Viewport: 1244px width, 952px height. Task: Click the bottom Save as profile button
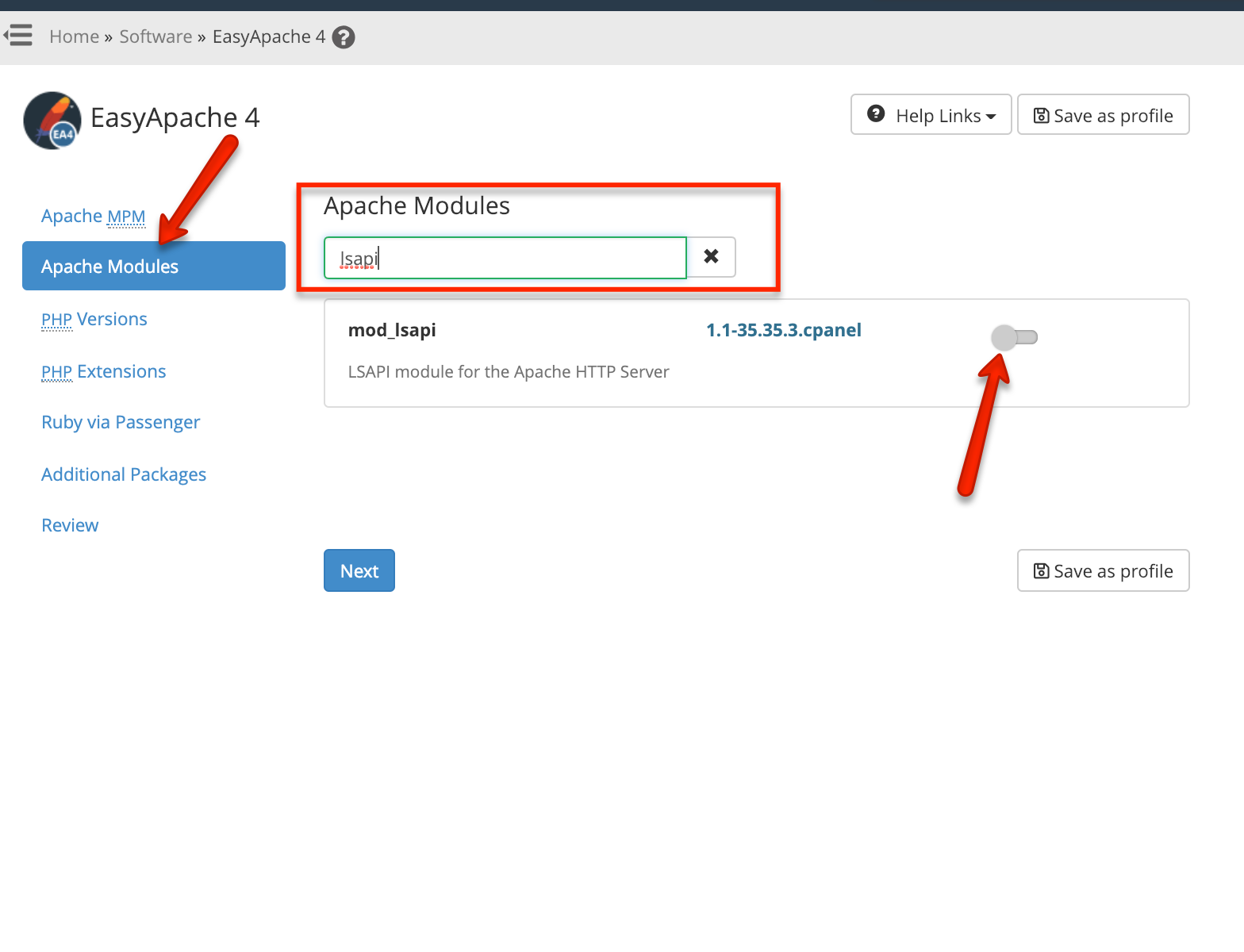(x=1103, y=571)
